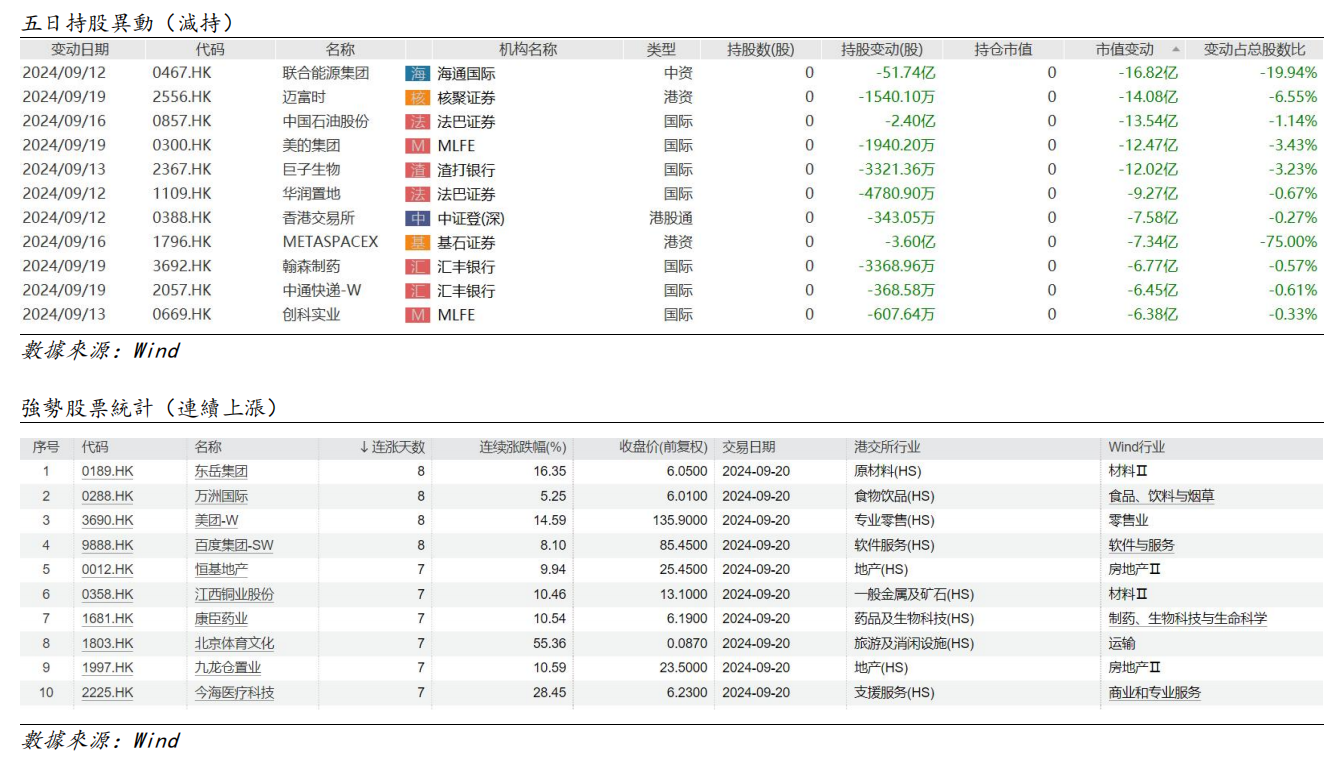Open stock code link 9888.HK

pyautogui.click(x=108, y=545)
